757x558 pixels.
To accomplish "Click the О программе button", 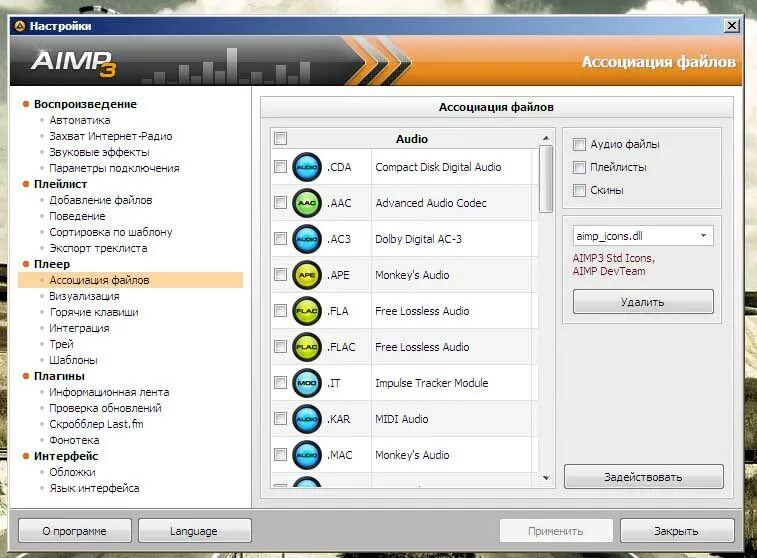I will 75,531.
